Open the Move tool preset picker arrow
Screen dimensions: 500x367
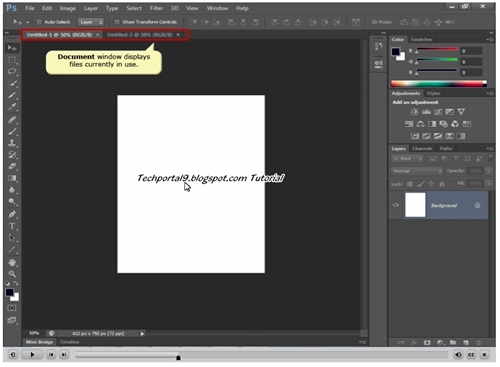[x=28, y=22]
